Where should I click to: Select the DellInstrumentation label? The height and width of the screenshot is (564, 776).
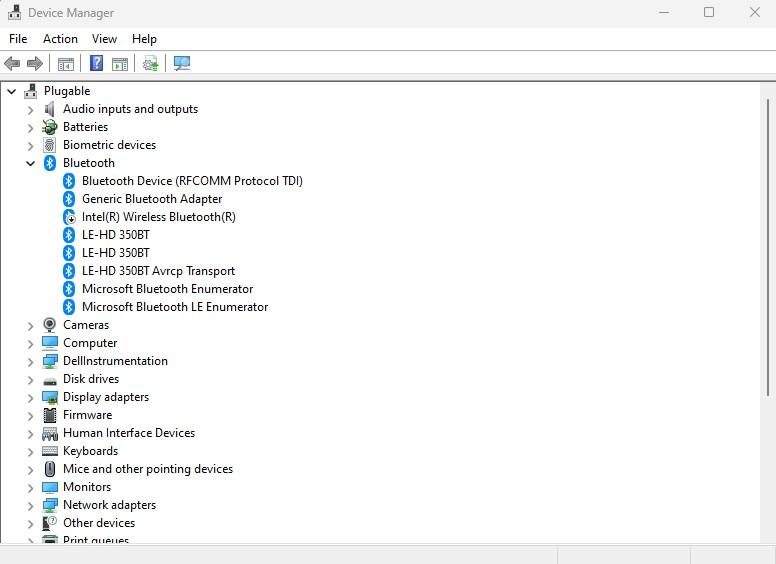tap(115, 361)
